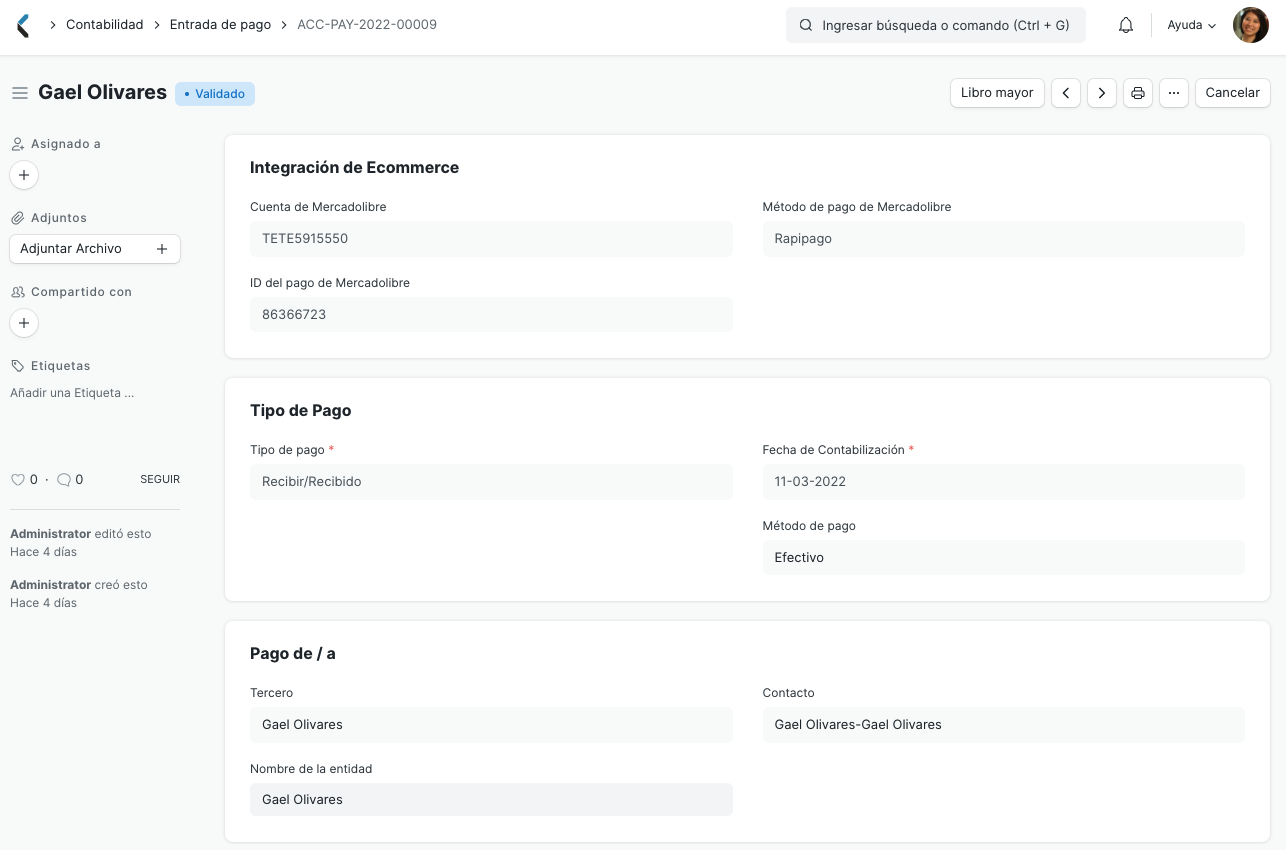Click Añadir una Etiqueta field

click(x=72, y=393)
